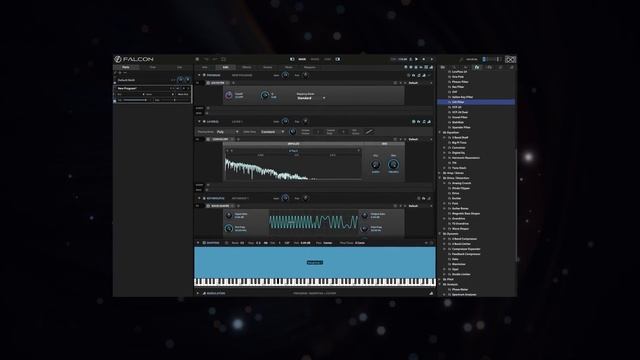Screen dimensions: 640x360
Task: Toggle the UVI Filter module power button
Action: pos(208,83)
